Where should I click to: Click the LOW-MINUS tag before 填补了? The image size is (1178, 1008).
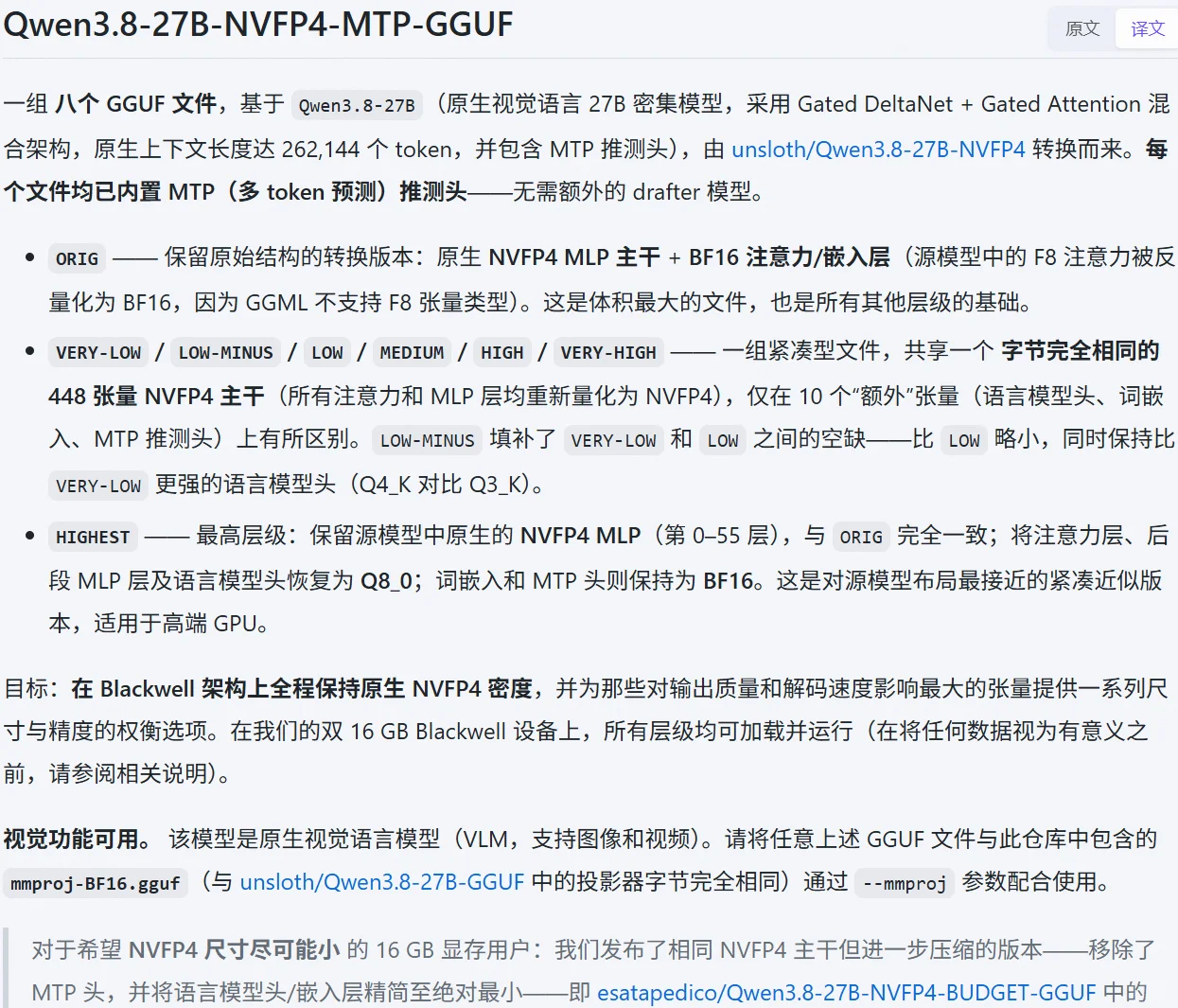tap(427, 440)
